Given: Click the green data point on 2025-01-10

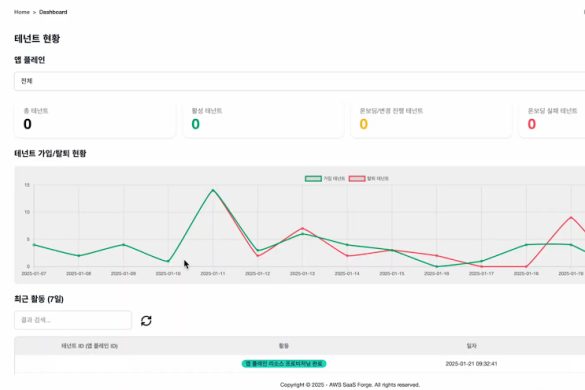Looking at the screenshot, I should pyautogui.click(x=168, y=261).
